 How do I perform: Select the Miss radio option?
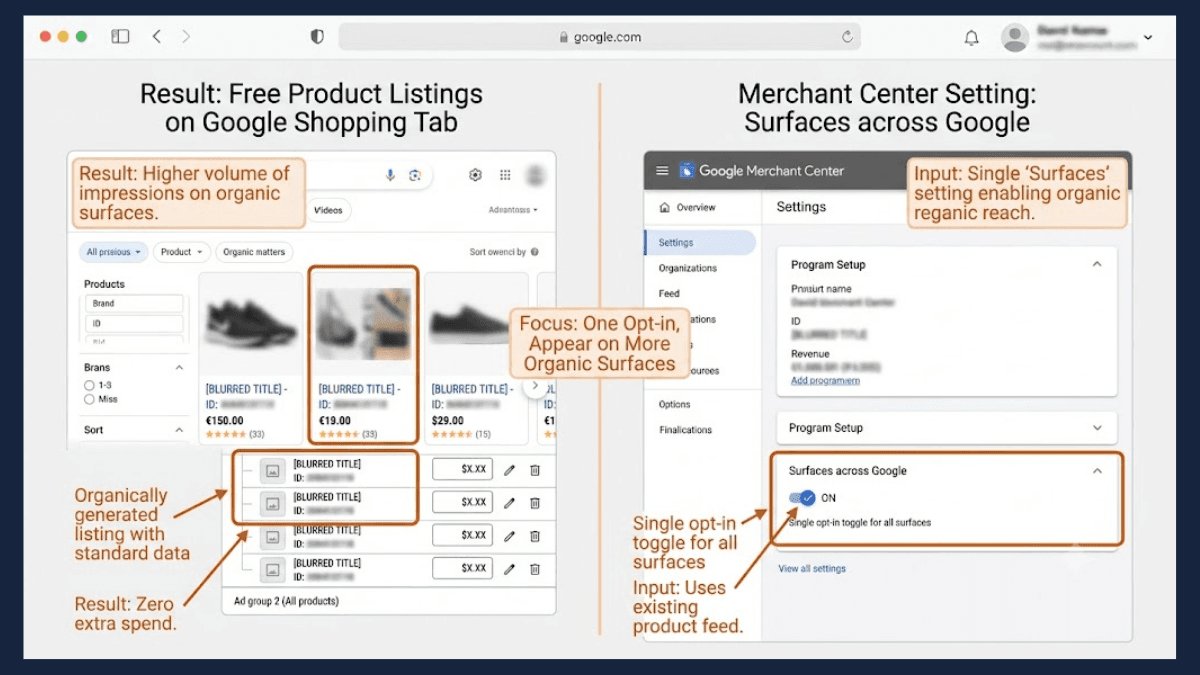point(89,399)
